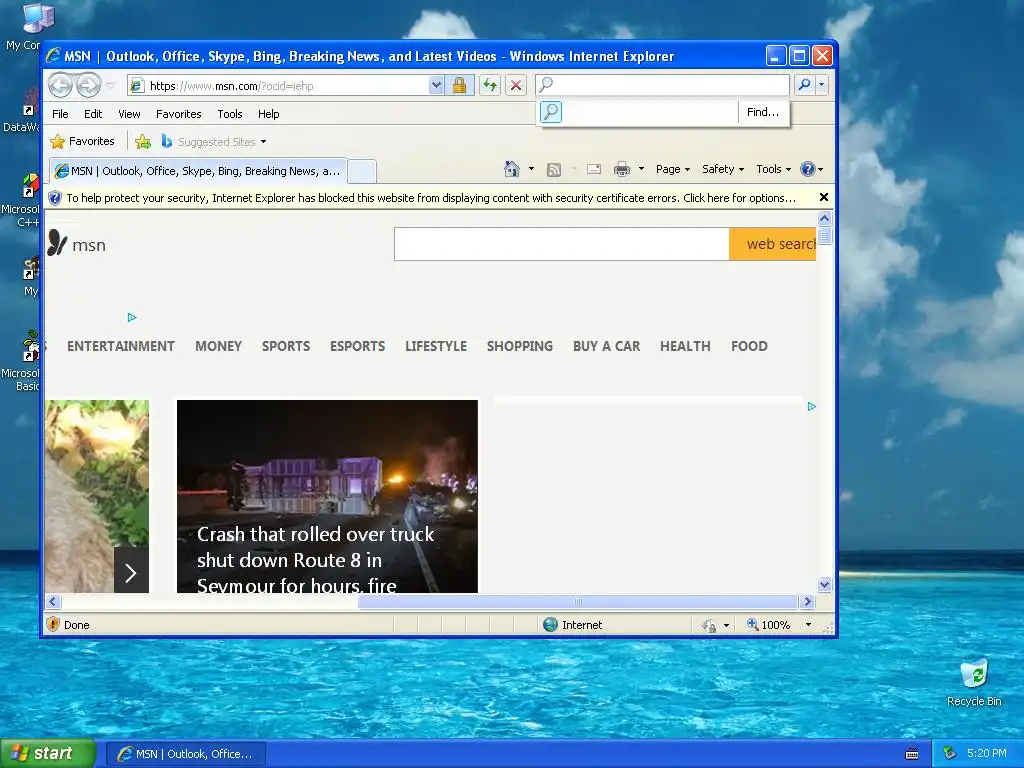Viewport: 1024px width, 768px height.
Task: Open the Help question mark icon menu
Action: pos(812,169)
